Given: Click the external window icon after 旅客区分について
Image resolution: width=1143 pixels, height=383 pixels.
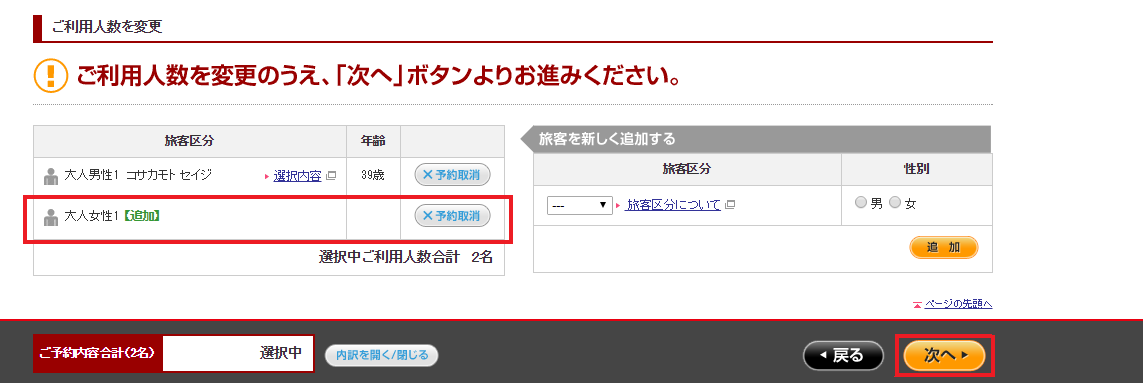Looking at the screenshot, I should [730, 205].
